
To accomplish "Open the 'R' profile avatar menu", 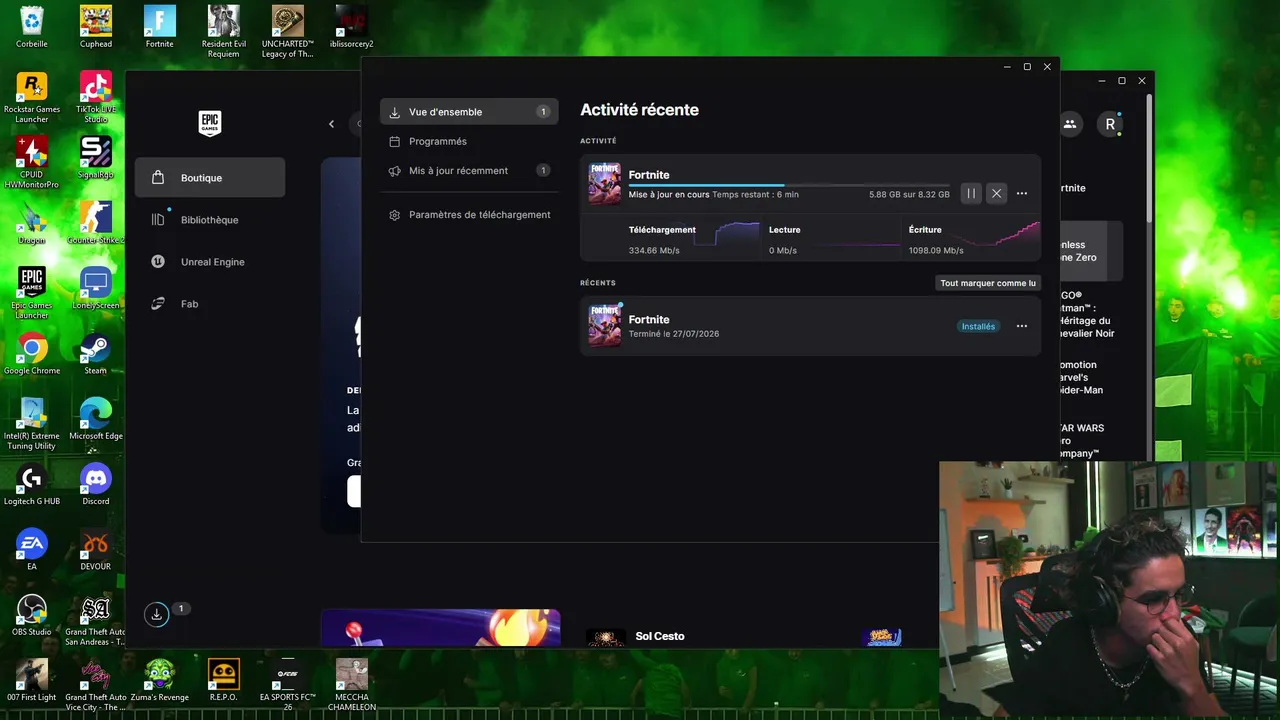I will 1110,124.
